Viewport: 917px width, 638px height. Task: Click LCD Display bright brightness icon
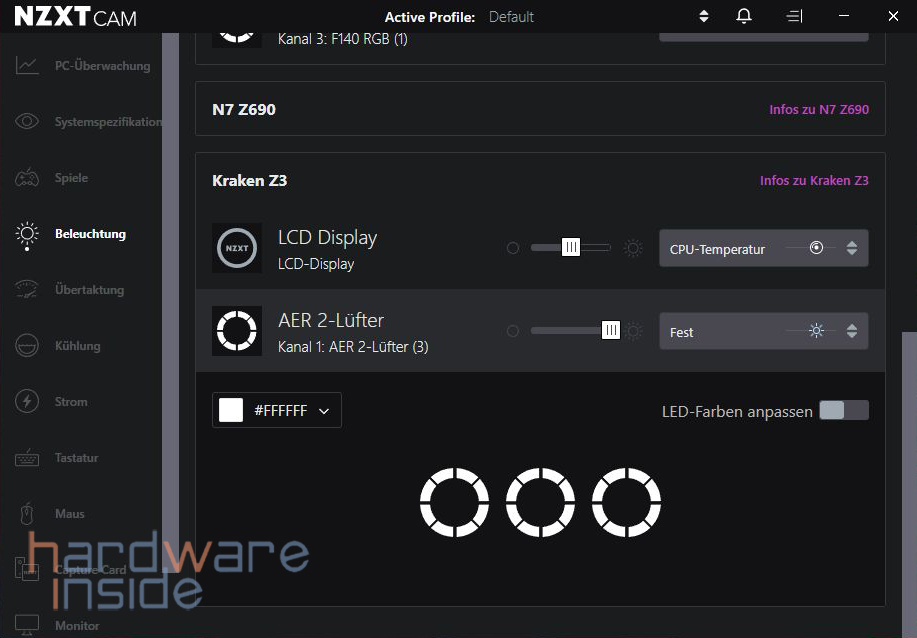coord(633,248)
